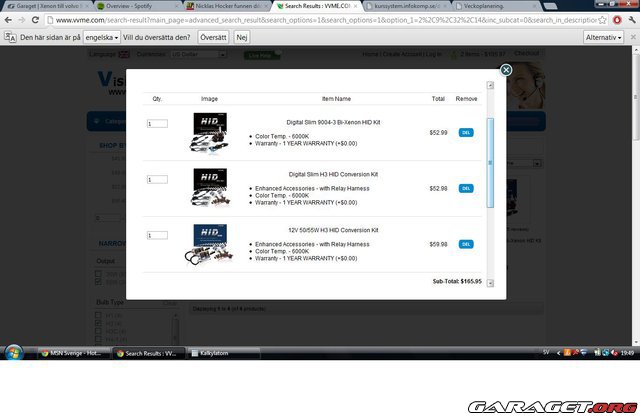Viewport: 640px width, 417px height.
Task: Click the 12V 50/55W H3 kit product image
Action: click(209, 244)
